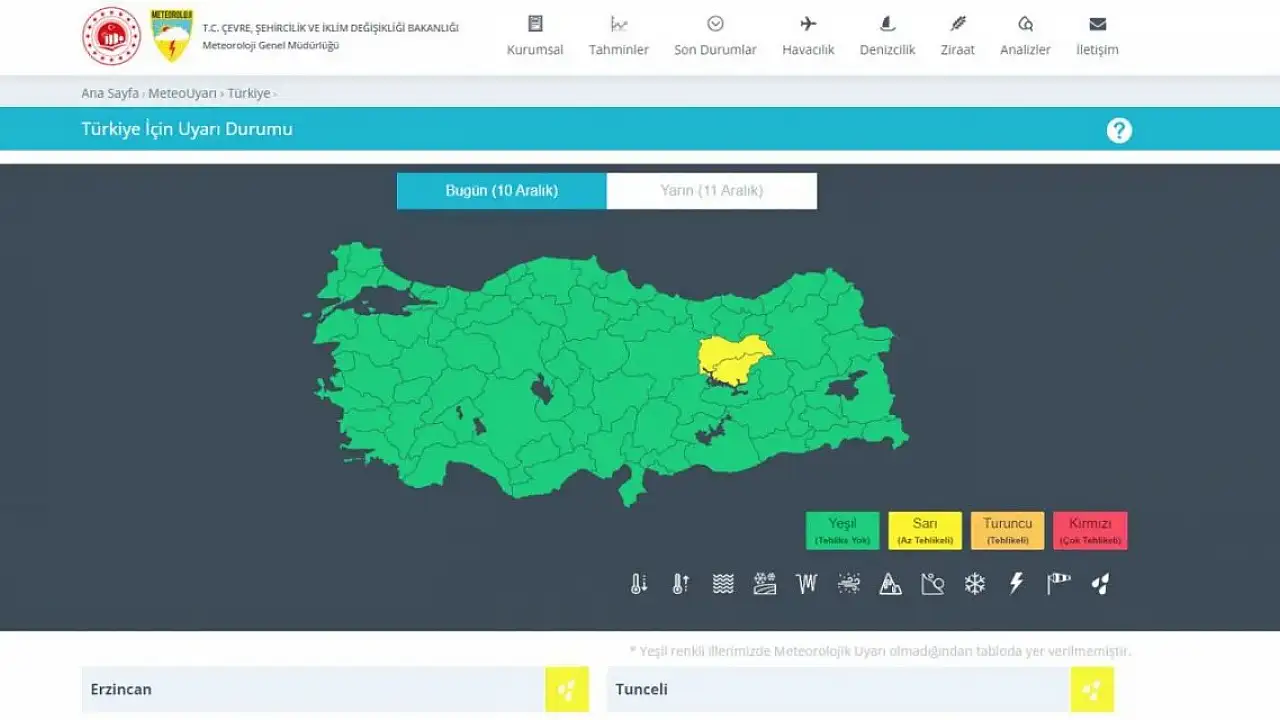Open the Tahminler menu
The image size is (1280, 720).
pos(618,37)
